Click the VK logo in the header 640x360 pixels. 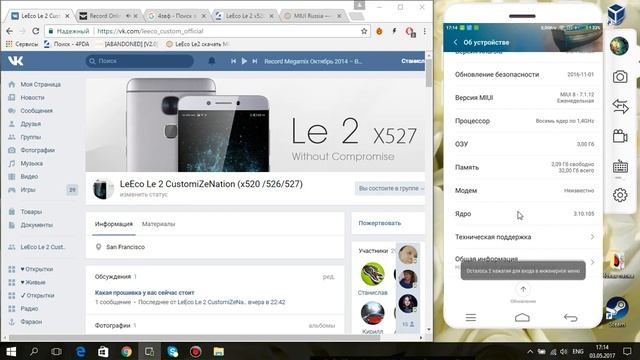click(x=16, y=61)
